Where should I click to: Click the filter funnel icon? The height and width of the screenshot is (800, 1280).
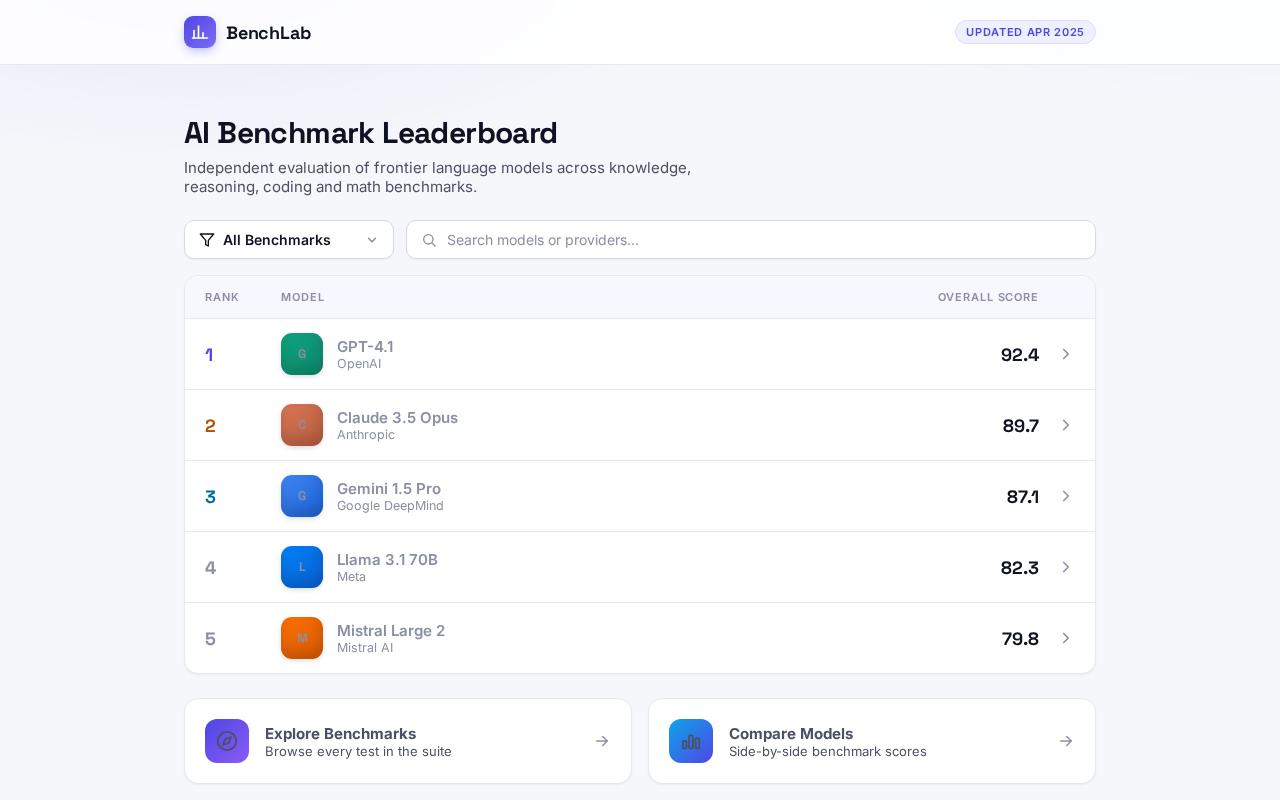[x=207, y=240]
